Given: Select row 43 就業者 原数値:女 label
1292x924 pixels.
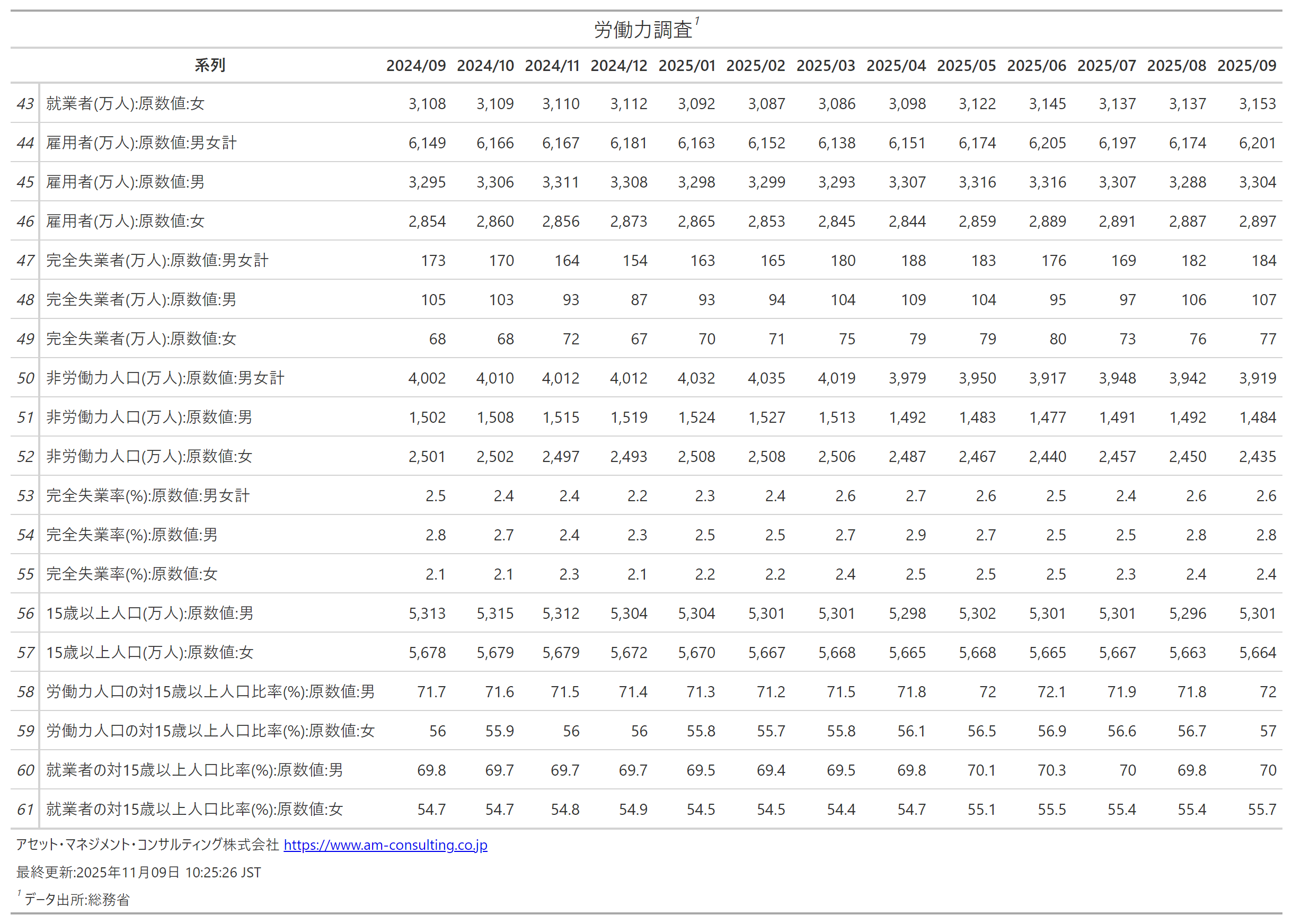Looking at the screenshot, I should tap(125, 103).
